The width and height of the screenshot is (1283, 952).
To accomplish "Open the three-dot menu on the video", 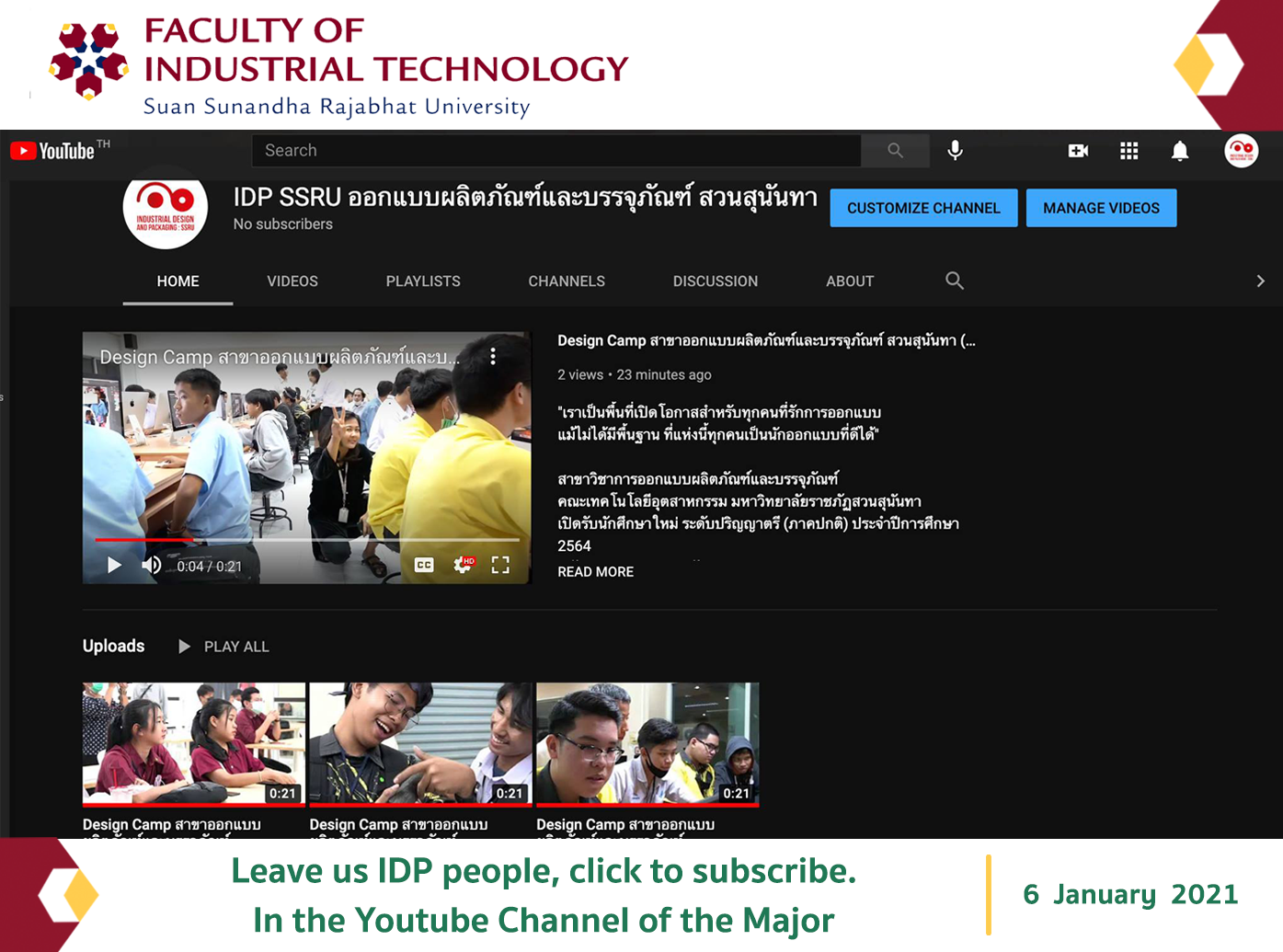I will click(493, 357).
